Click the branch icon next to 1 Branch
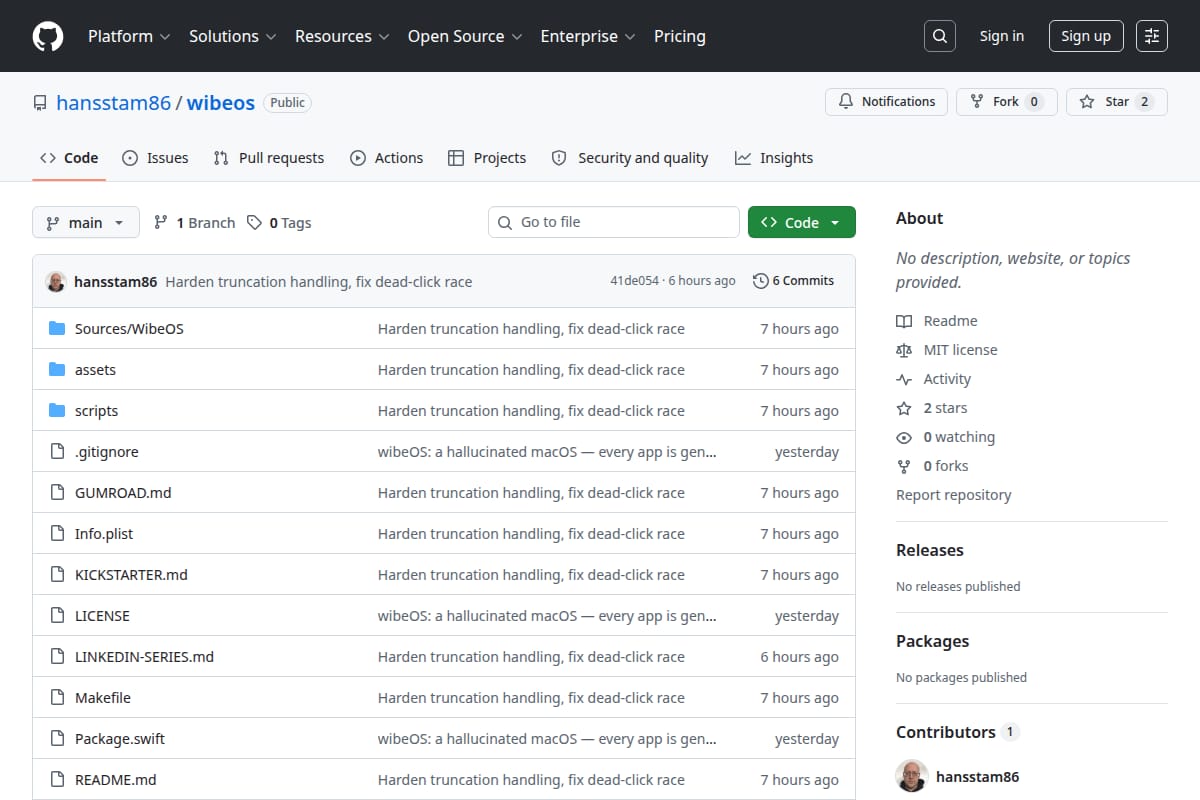 click(161, 223)
